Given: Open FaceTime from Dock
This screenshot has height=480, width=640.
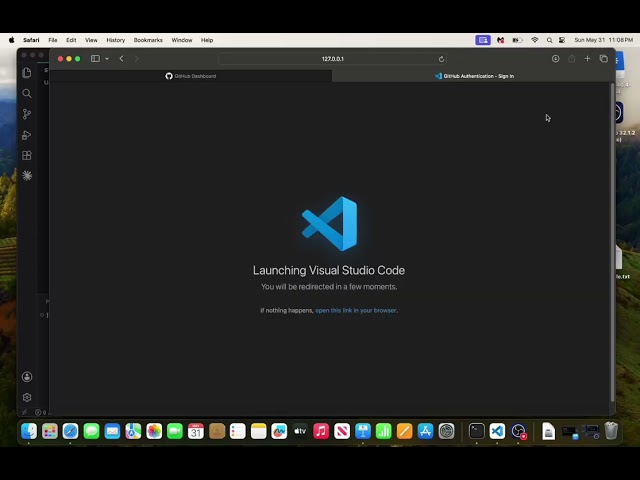Looking at the screenshot, I should point(175,431).
